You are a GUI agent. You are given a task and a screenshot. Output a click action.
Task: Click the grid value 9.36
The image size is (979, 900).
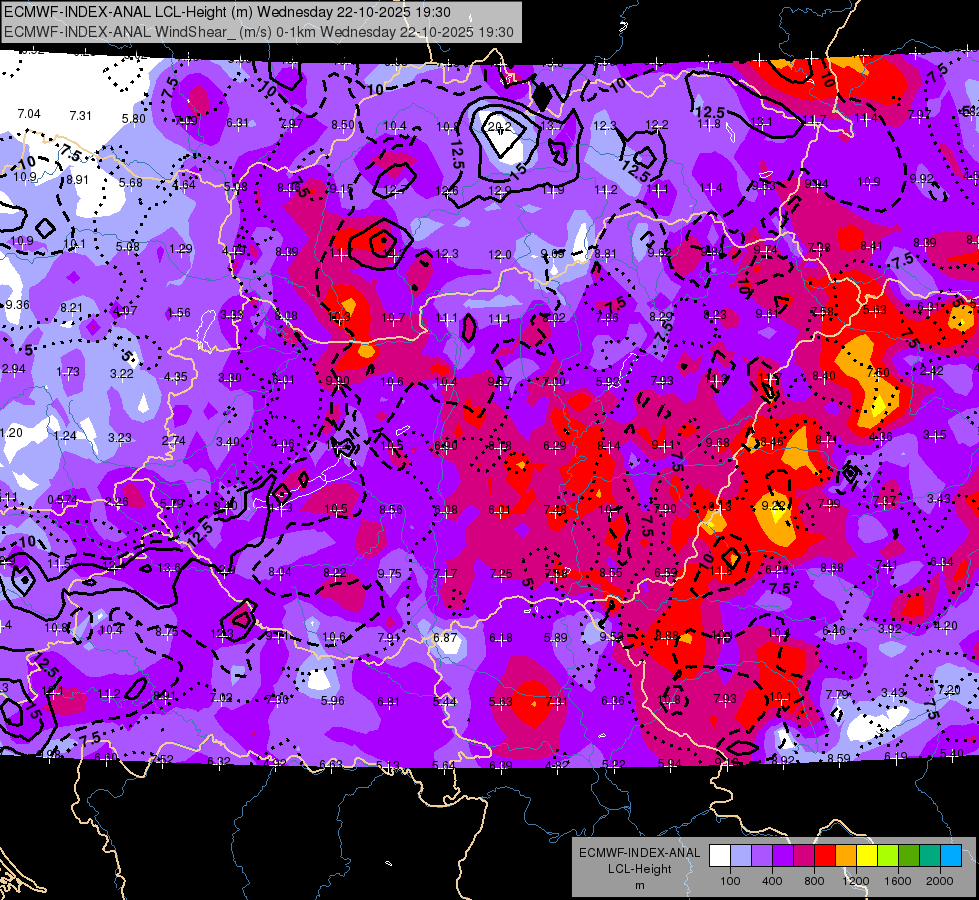tap(17, 305)
